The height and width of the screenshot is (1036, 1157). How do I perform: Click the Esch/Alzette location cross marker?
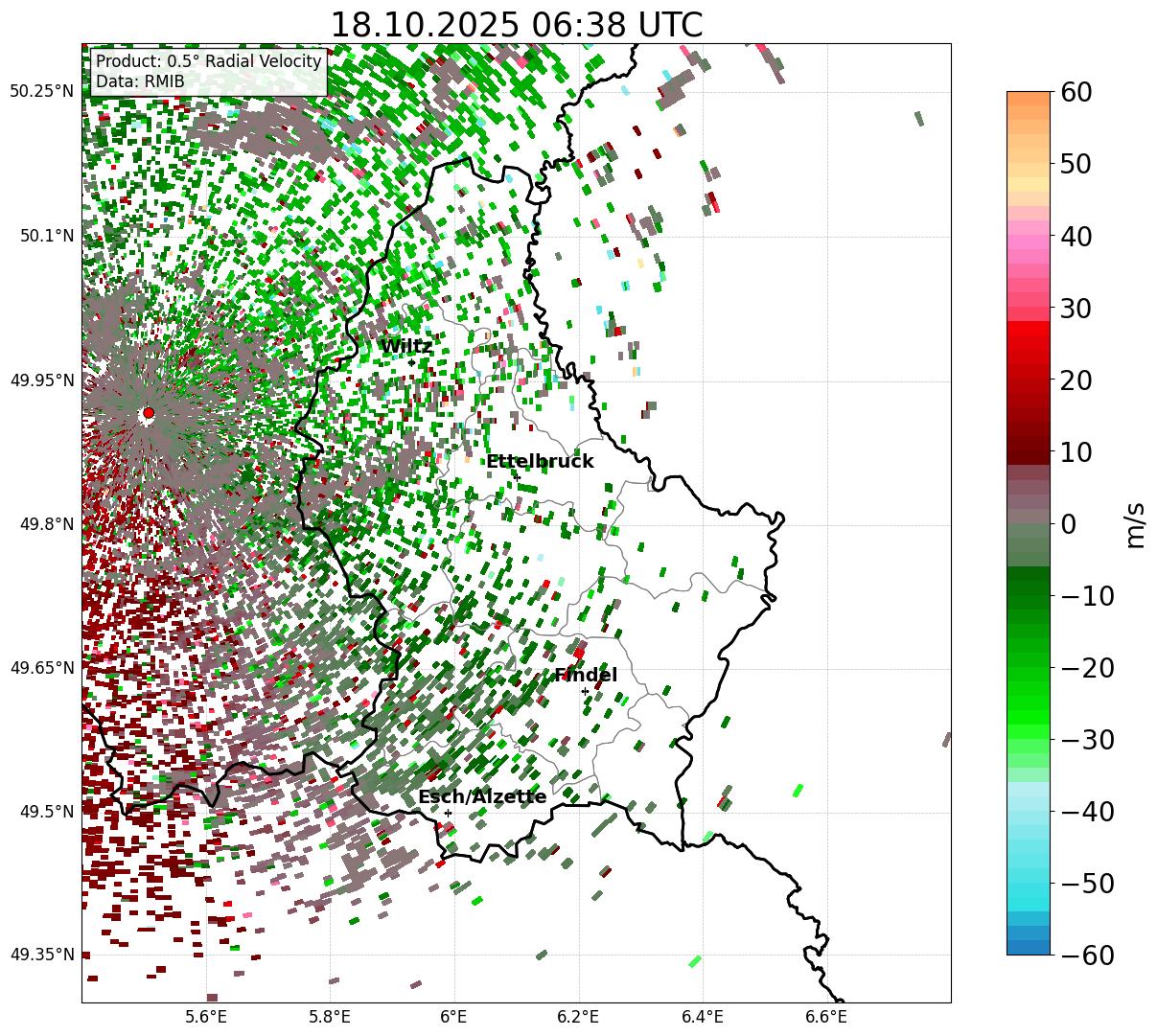448,813
